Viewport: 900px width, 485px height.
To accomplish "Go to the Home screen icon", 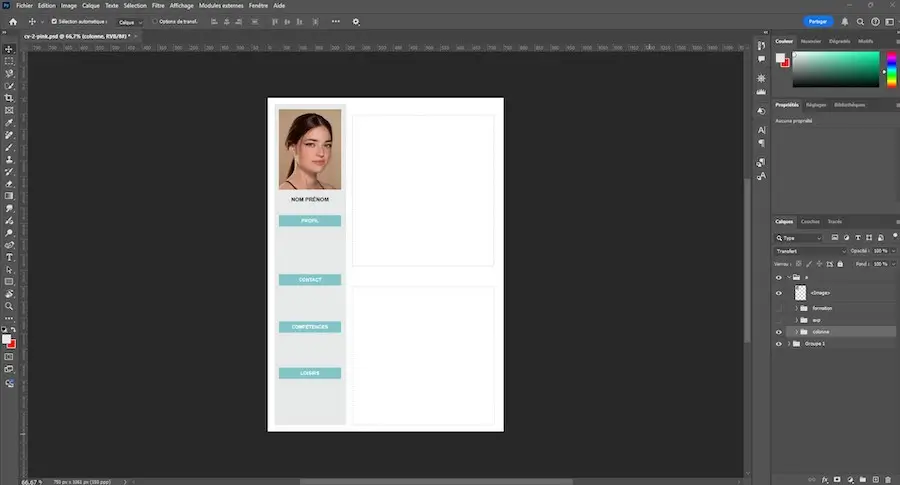I will [13, 22].
